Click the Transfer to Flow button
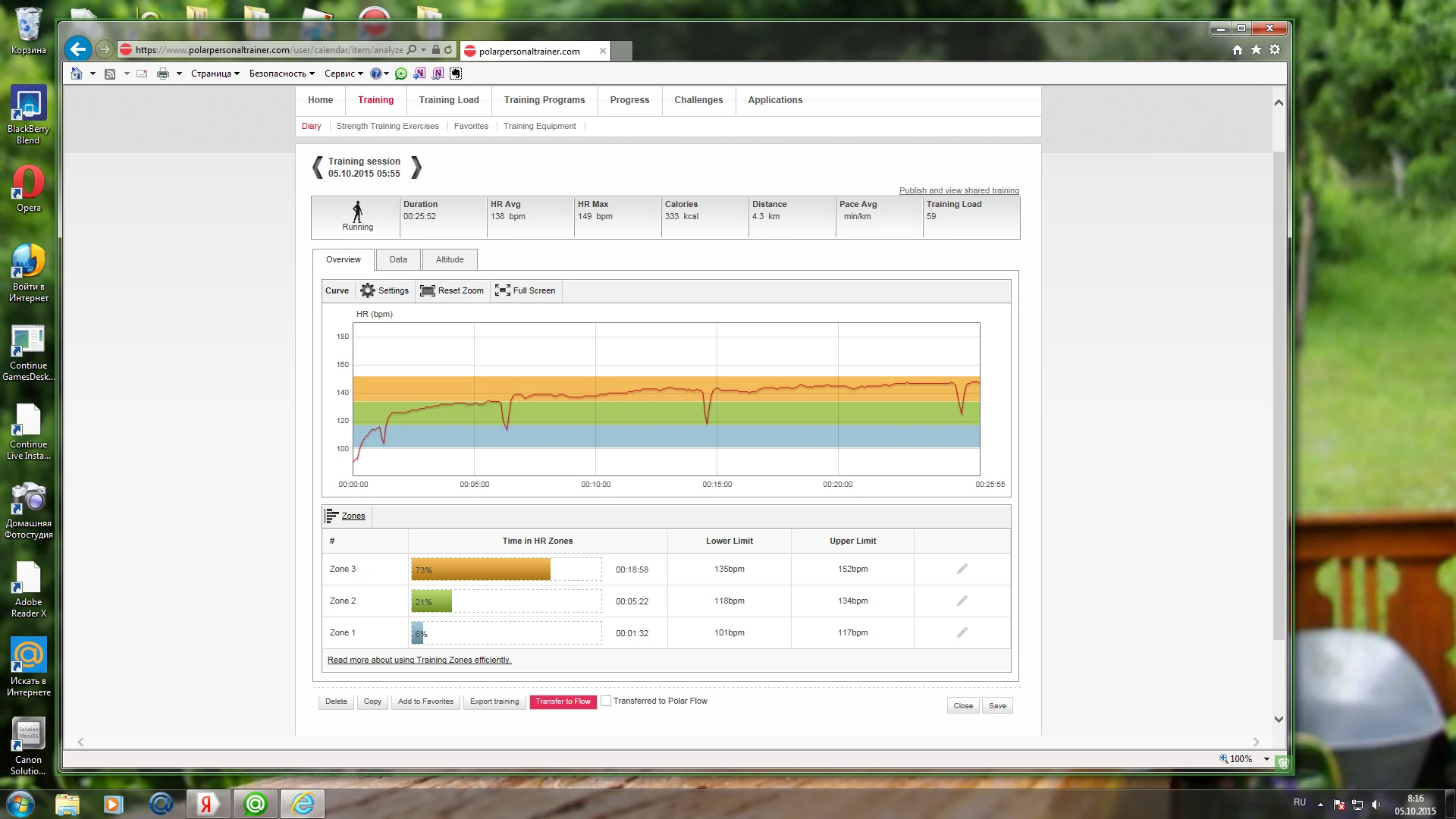 [x=563, y=701]
